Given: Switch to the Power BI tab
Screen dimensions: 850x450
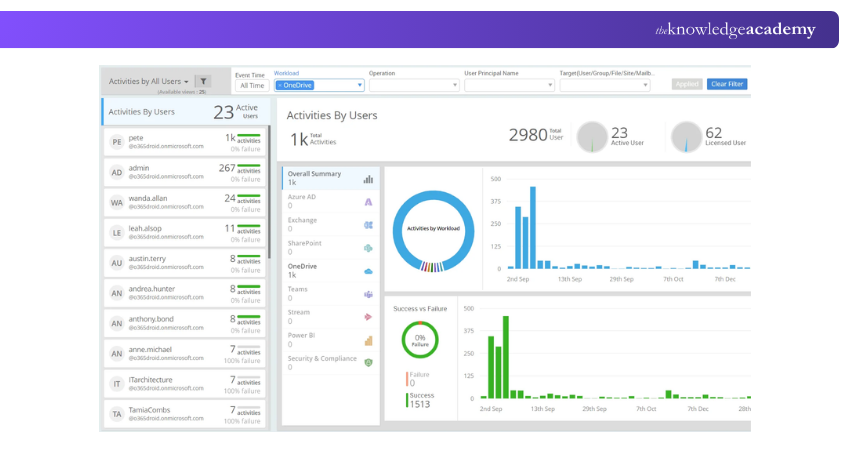Looking at the screenshot, I should [x=330, y=339].
